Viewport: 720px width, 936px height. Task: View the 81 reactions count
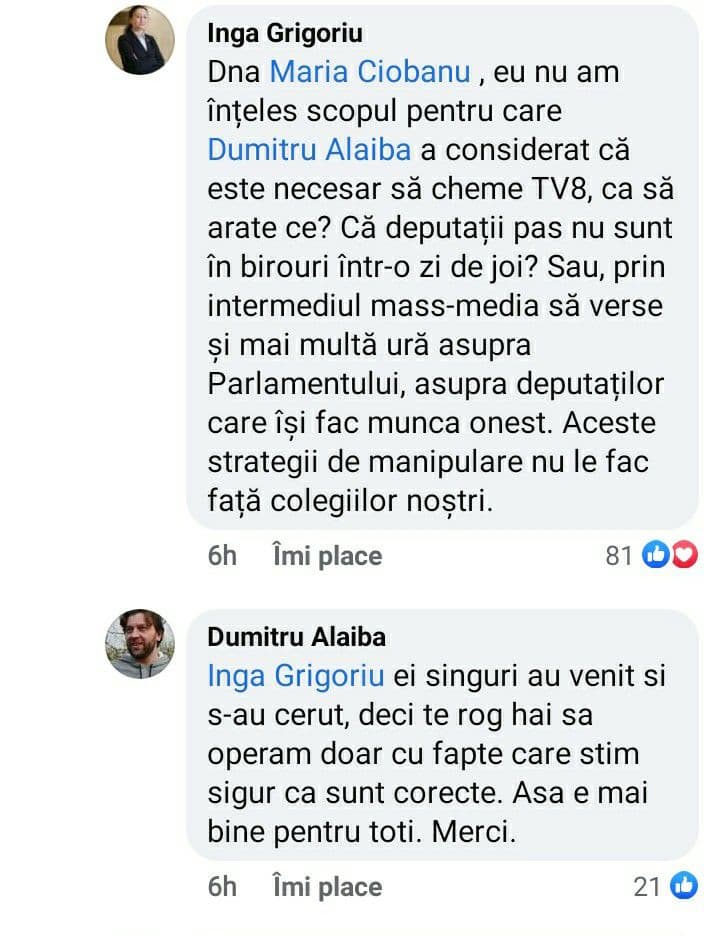pyautogui.click(x=619, y=556)
